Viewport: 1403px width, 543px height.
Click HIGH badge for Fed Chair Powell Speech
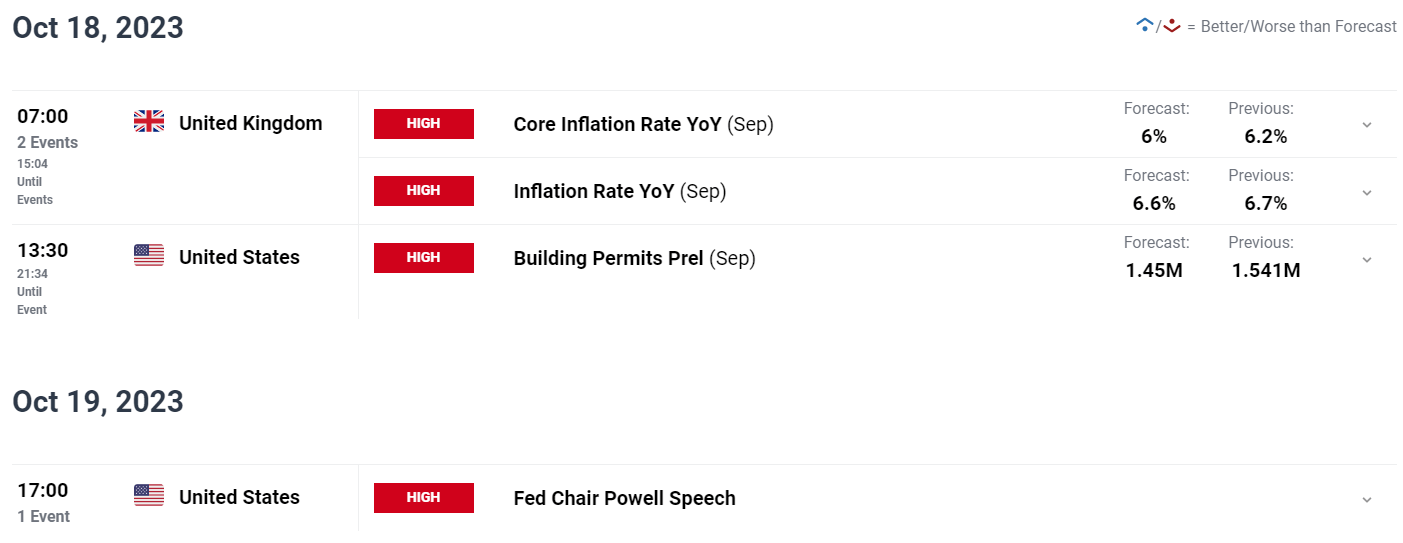coord(424,498)
